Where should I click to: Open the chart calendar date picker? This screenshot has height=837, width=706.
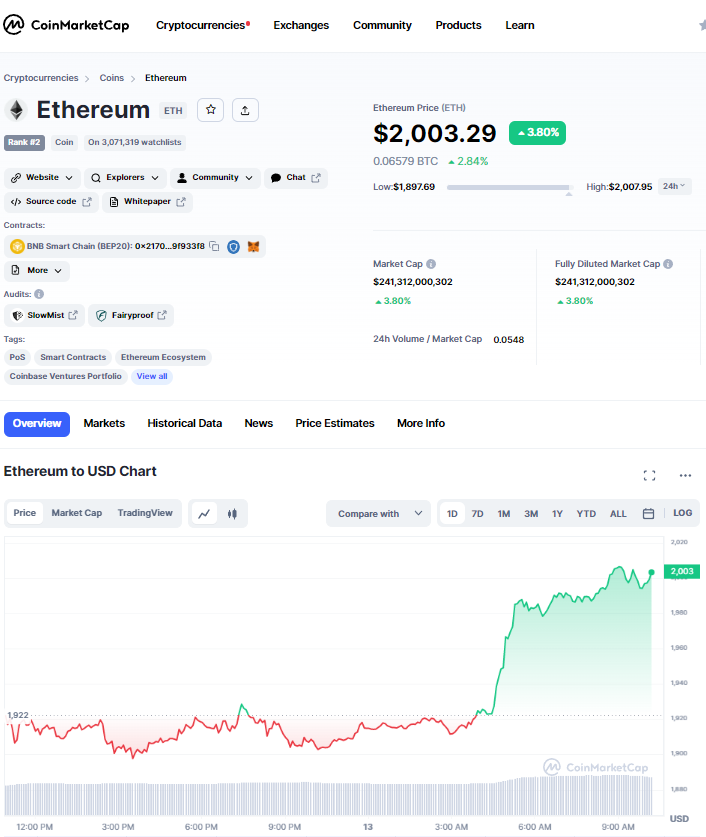pyautogui.click(x=648, y=514)
